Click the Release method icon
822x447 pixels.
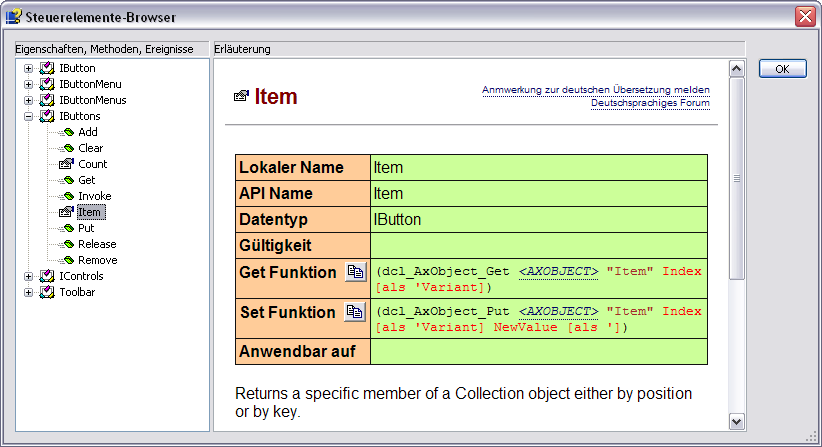click(x=67, y=244)
